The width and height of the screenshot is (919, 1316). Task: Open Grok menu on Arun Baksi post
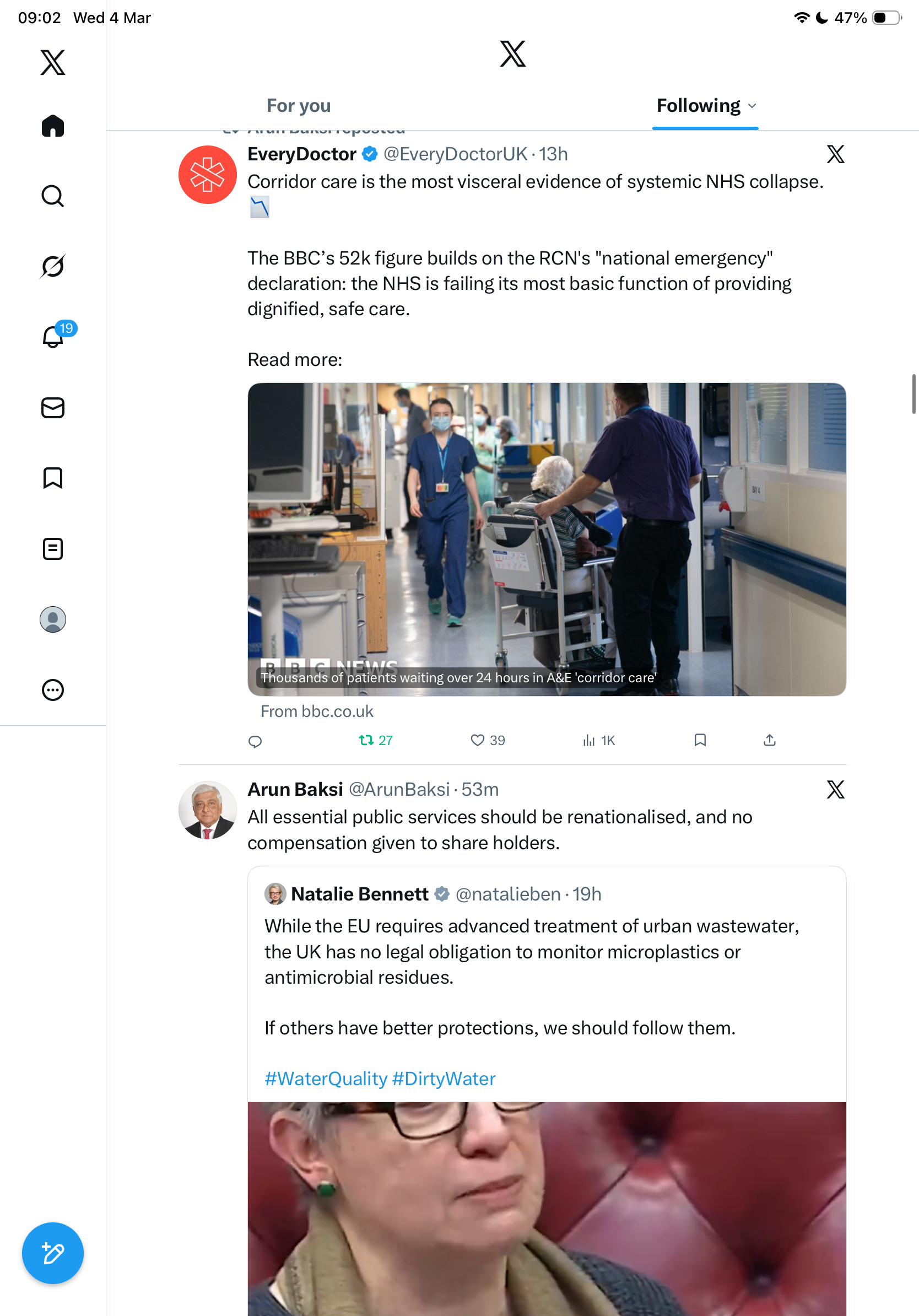[x=835, y=790]
